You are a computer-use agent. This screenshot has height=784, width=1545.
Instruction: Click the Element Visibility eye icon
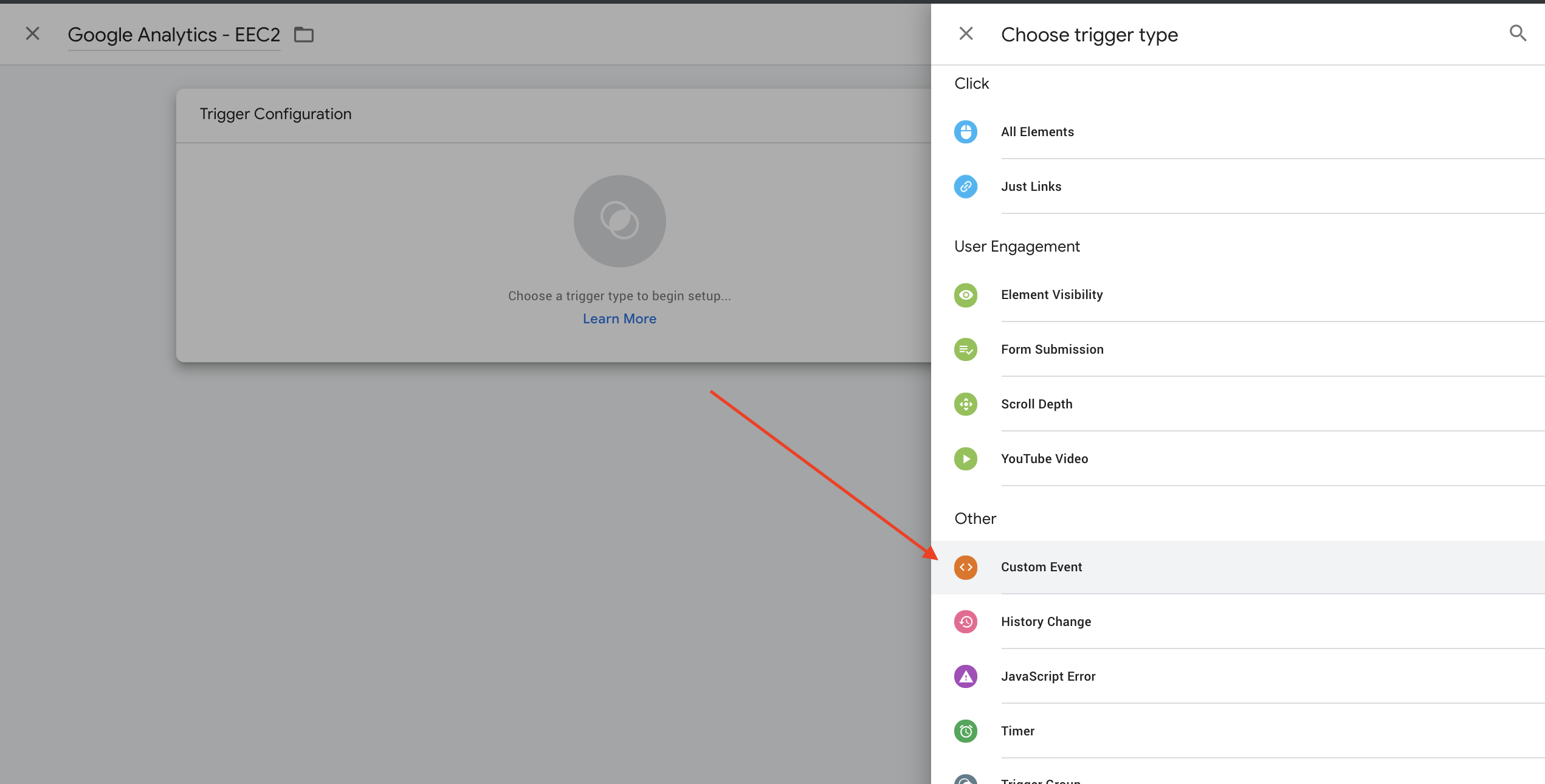[x=965, y=295]
